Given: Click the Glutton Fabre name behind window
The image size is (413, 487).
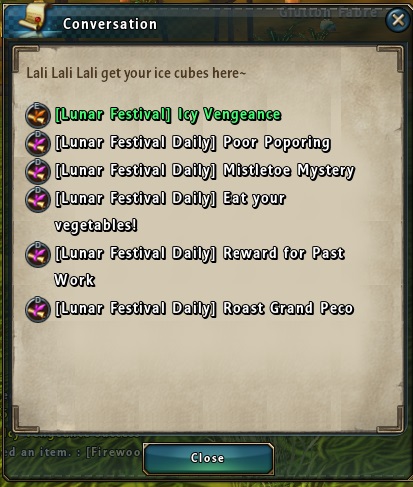Looking at the screenshot, I should click(x=330, y=13).
